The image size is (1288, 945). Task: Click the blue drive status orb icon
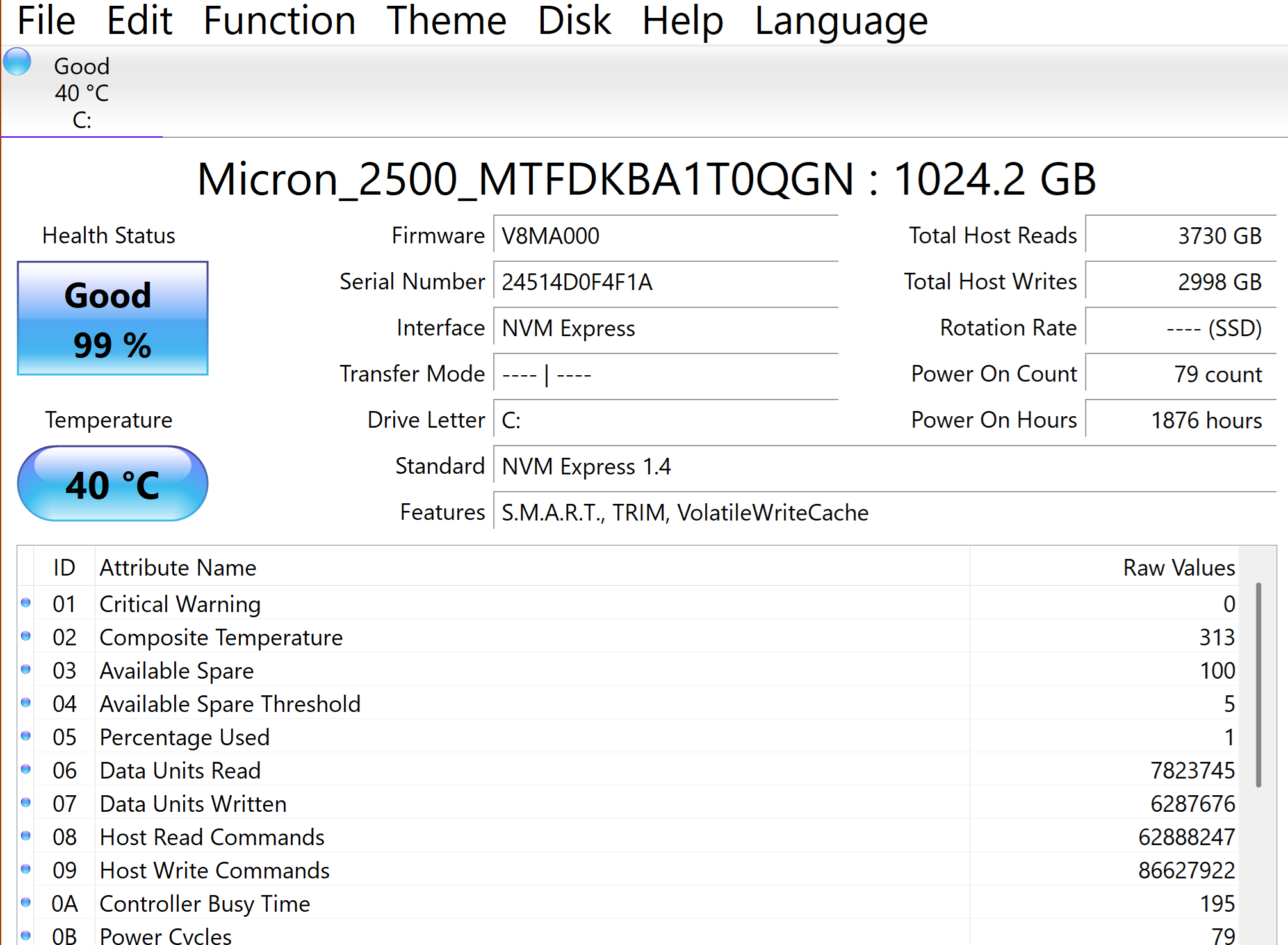[17, 62]
